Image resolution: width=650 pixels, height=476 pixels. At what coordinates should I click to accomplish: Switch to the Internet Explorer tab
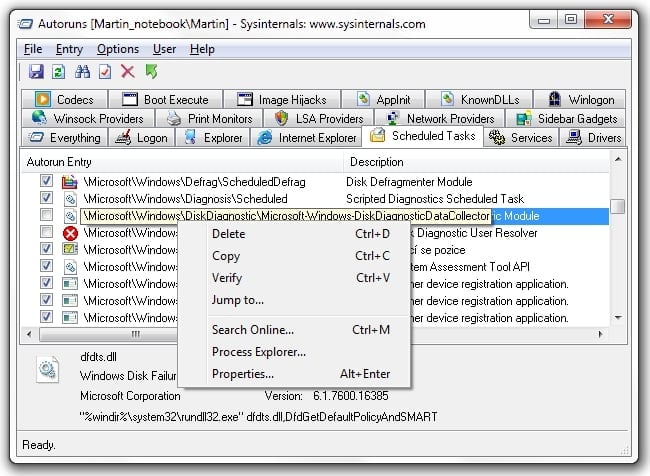(306, 138)
